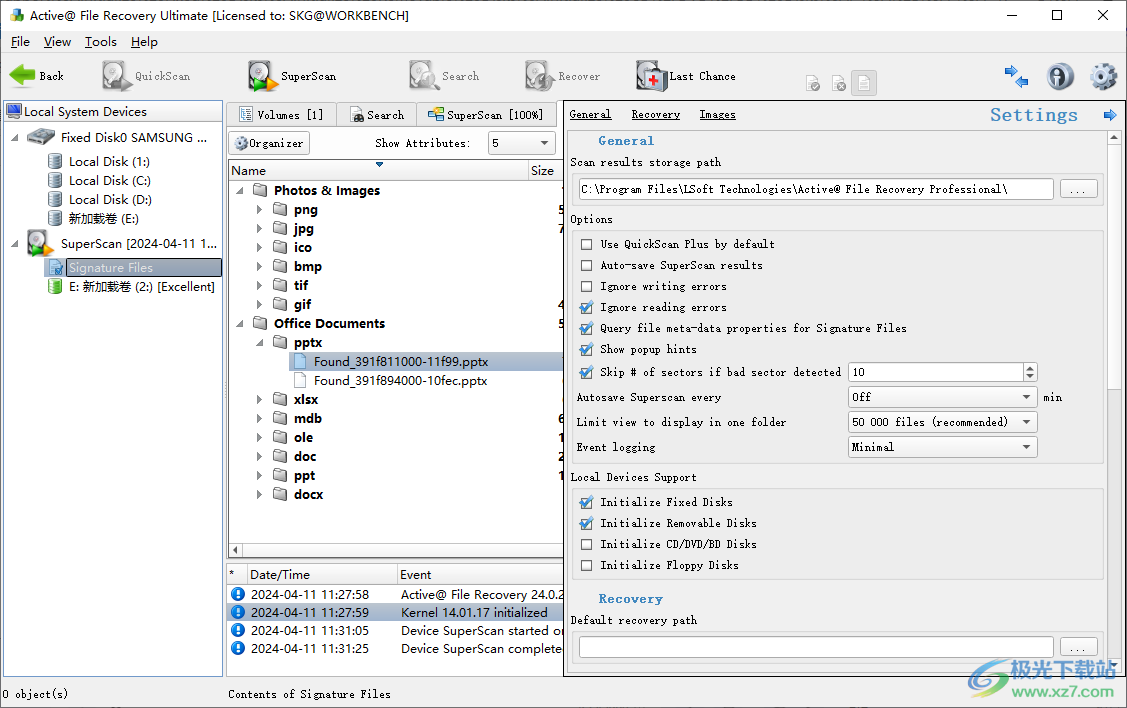Click the About info icon
The image size is (1127, 708).
(x=1060, y=76)
